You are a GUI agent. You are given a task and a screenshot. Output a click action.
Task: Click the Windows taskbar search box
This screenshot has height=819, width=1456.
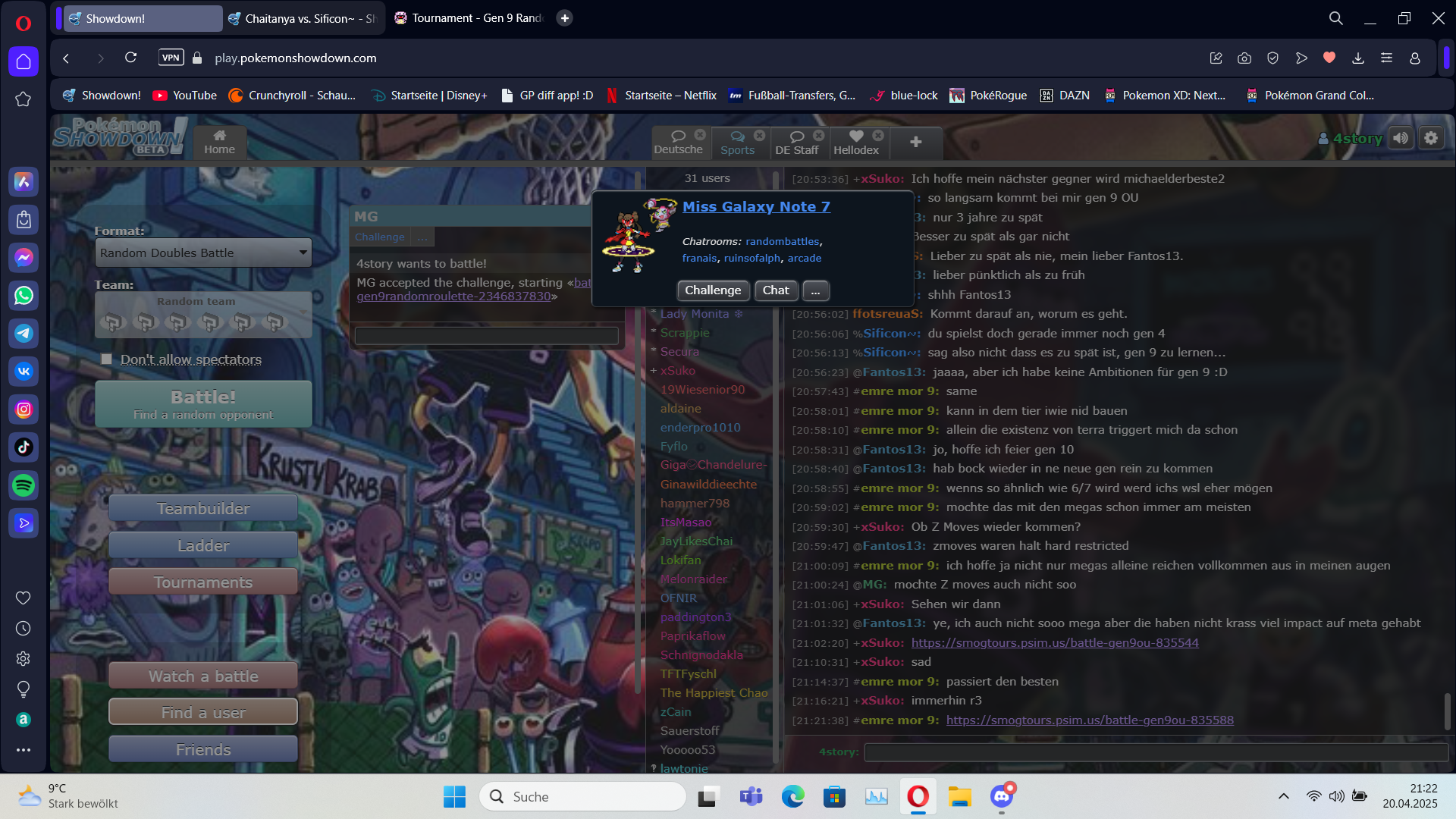click(x=582, y=796)
